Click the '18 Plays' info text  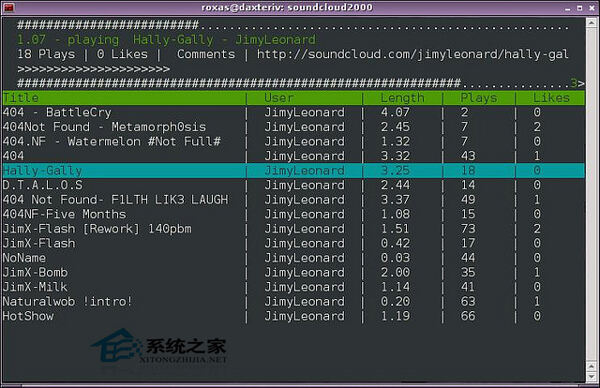[46, 54]
